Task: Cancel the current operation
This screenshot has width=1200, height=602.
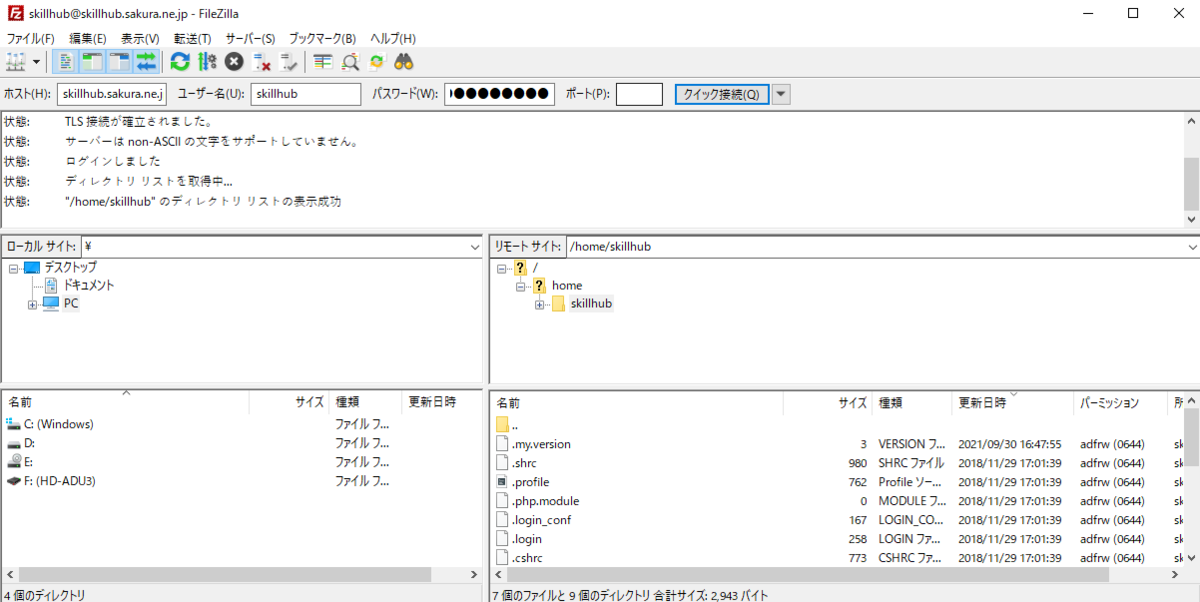Action: tap(234, 62)
